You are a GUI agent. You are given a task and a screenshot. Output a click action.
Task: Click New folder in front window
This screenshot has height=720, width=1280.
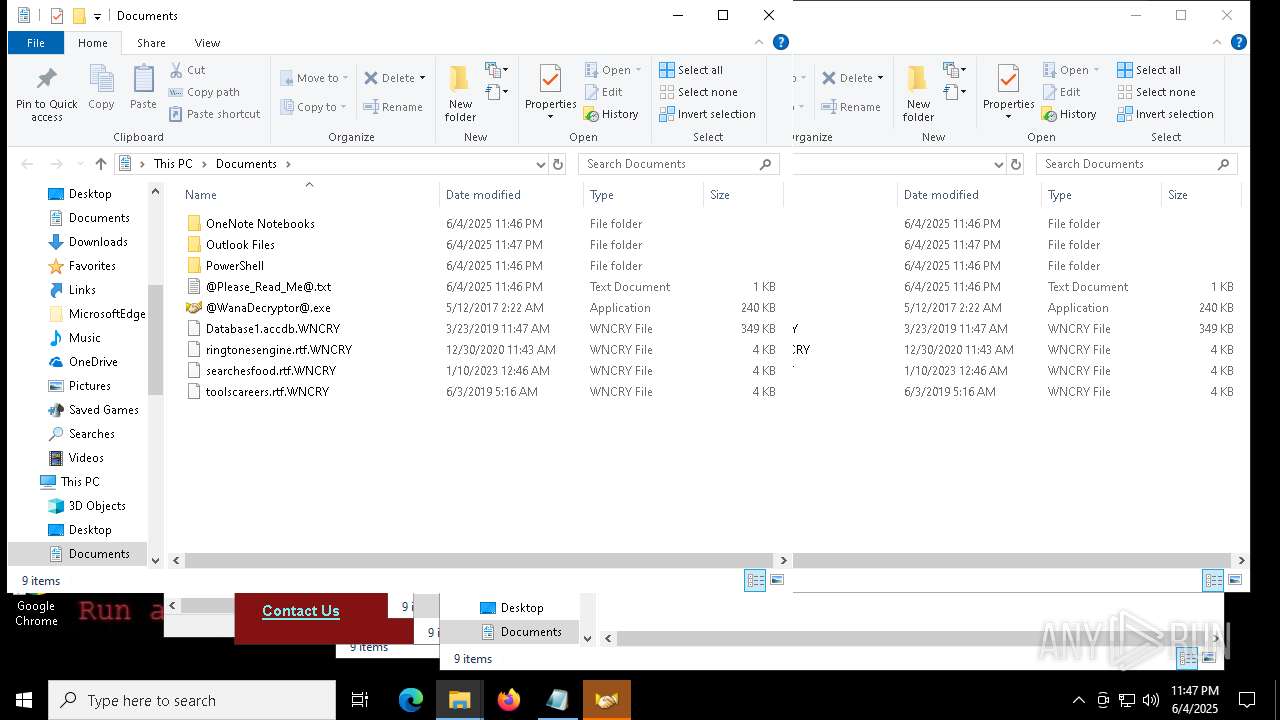(460, 94)
